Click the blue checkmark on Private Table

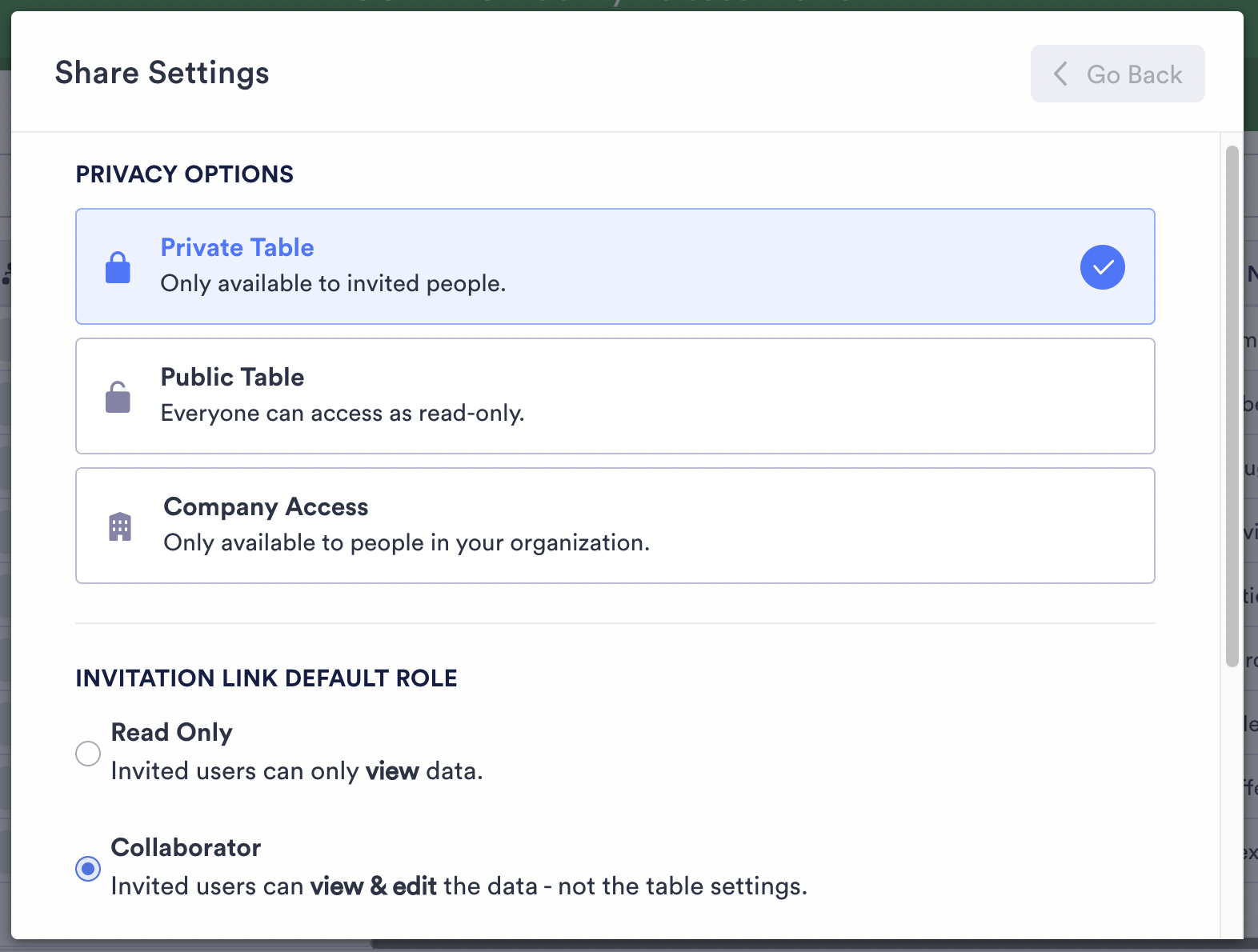tap(1102, 267)
